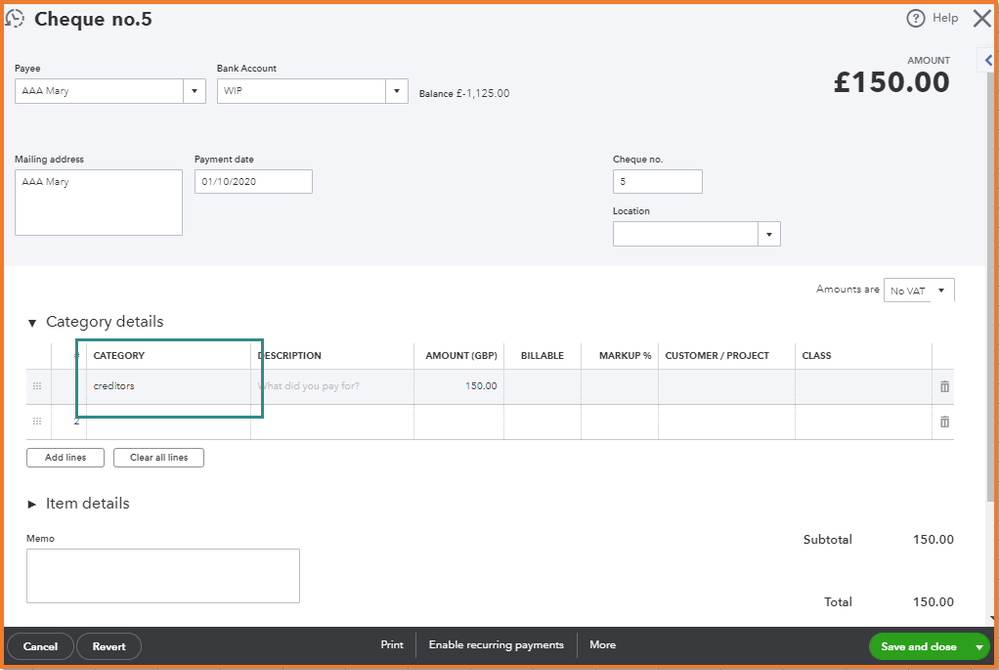Viewport: 999px width, 670px height.
Task: Delete the second category line with trash icon
Action: 944,422
